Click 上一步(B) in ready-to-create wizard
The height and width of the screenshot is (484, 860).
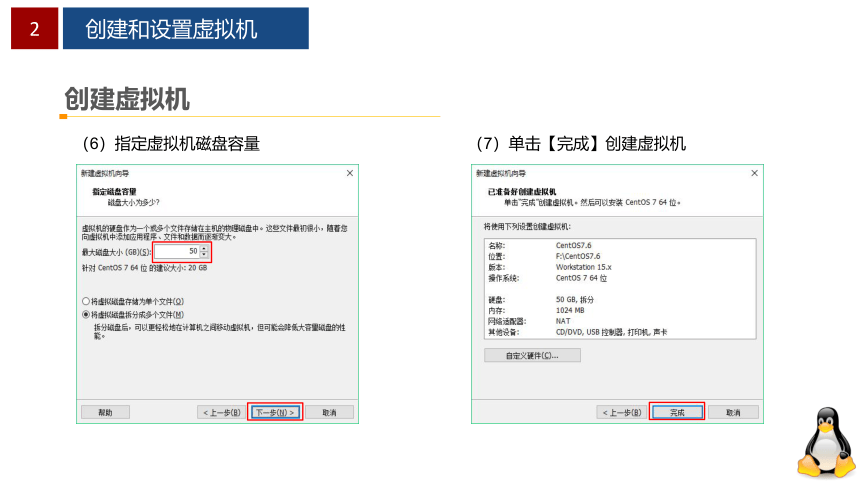tap(621, 412)
